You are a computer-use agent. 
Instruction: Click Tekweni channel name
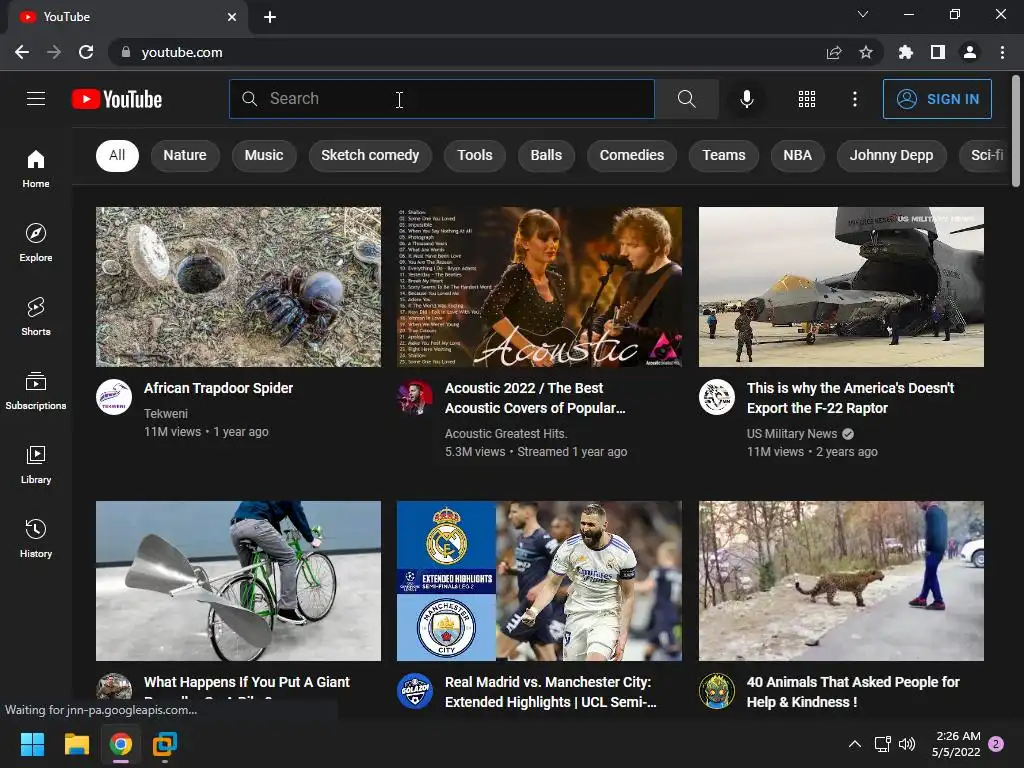(166, 413)
